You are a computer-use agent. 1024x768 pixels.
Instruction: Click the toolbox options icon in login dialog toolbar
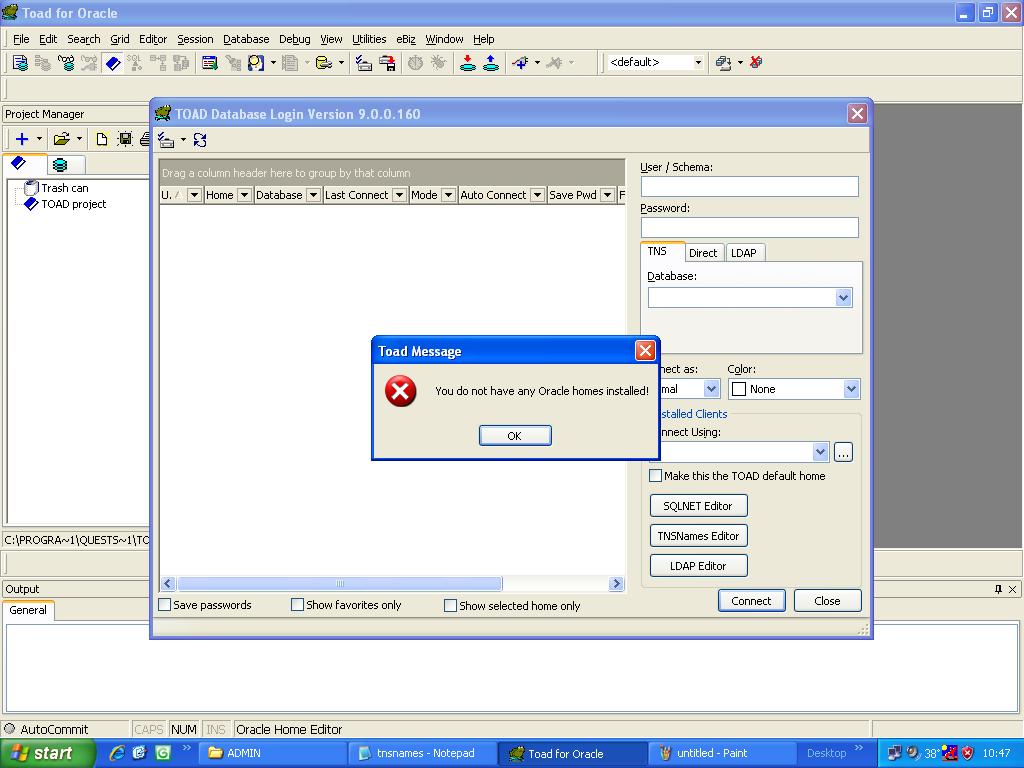(x=167, y=140)
